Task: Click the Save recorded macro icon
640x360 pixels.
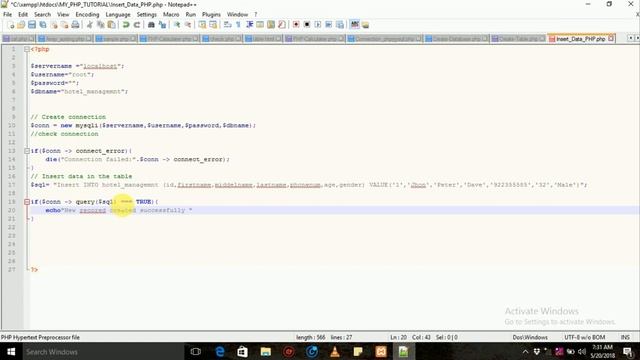Action: (340, 25)
